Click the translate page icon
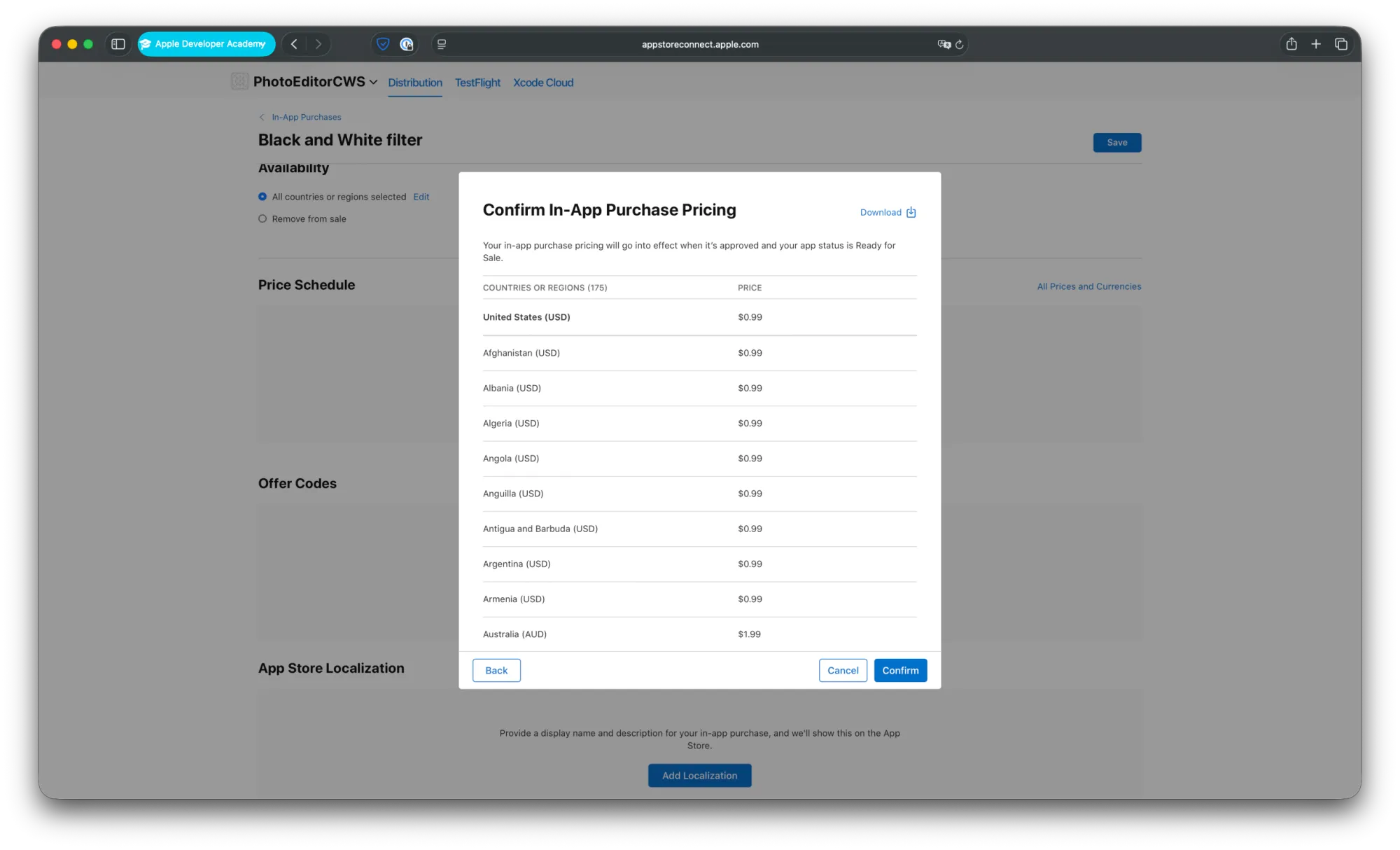The height and width of the screenshot is (850, 1400). click(x=944, y=44)
